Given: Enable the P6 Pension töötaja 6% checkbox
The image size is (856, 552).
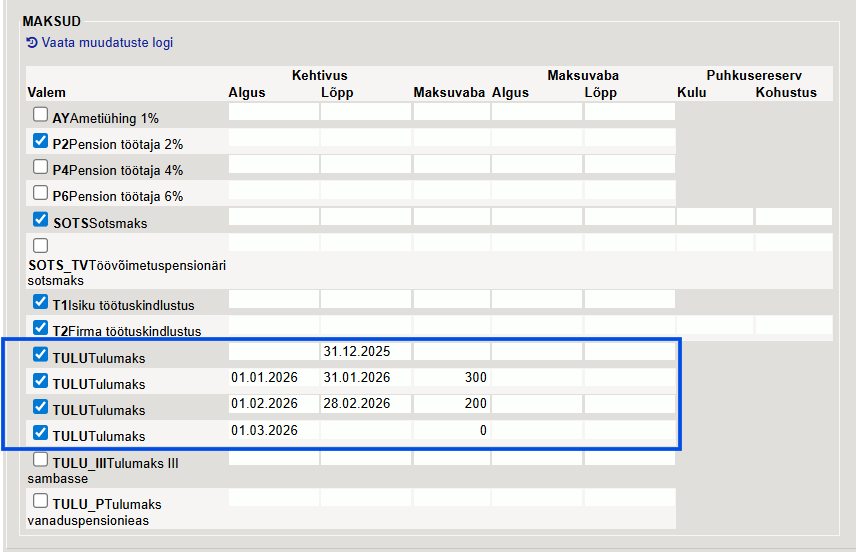Looking at the screenshot, I should [x=41, y=193].
